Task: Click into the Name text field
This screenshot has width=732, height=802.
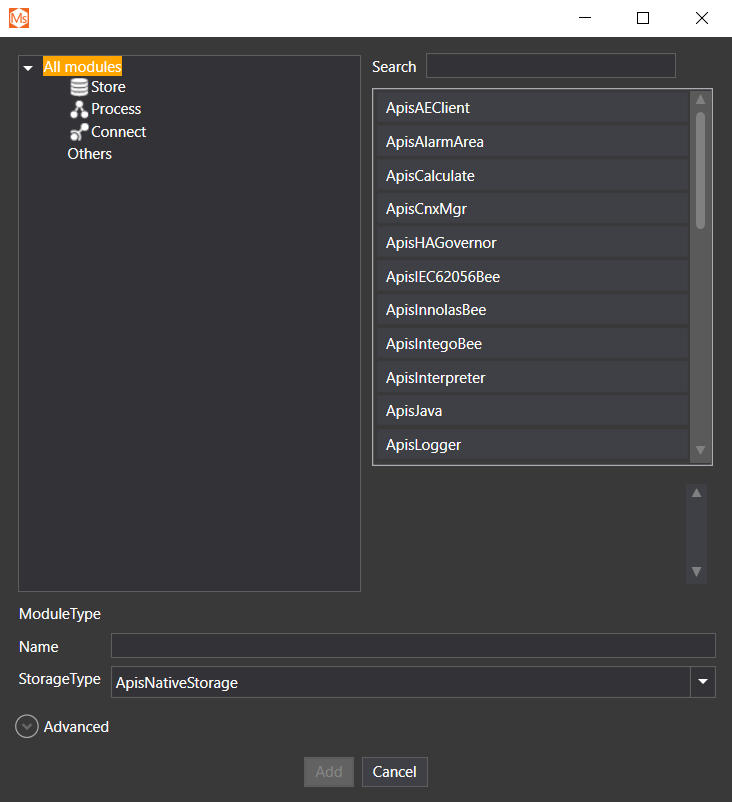Action: tap(412, 646)
